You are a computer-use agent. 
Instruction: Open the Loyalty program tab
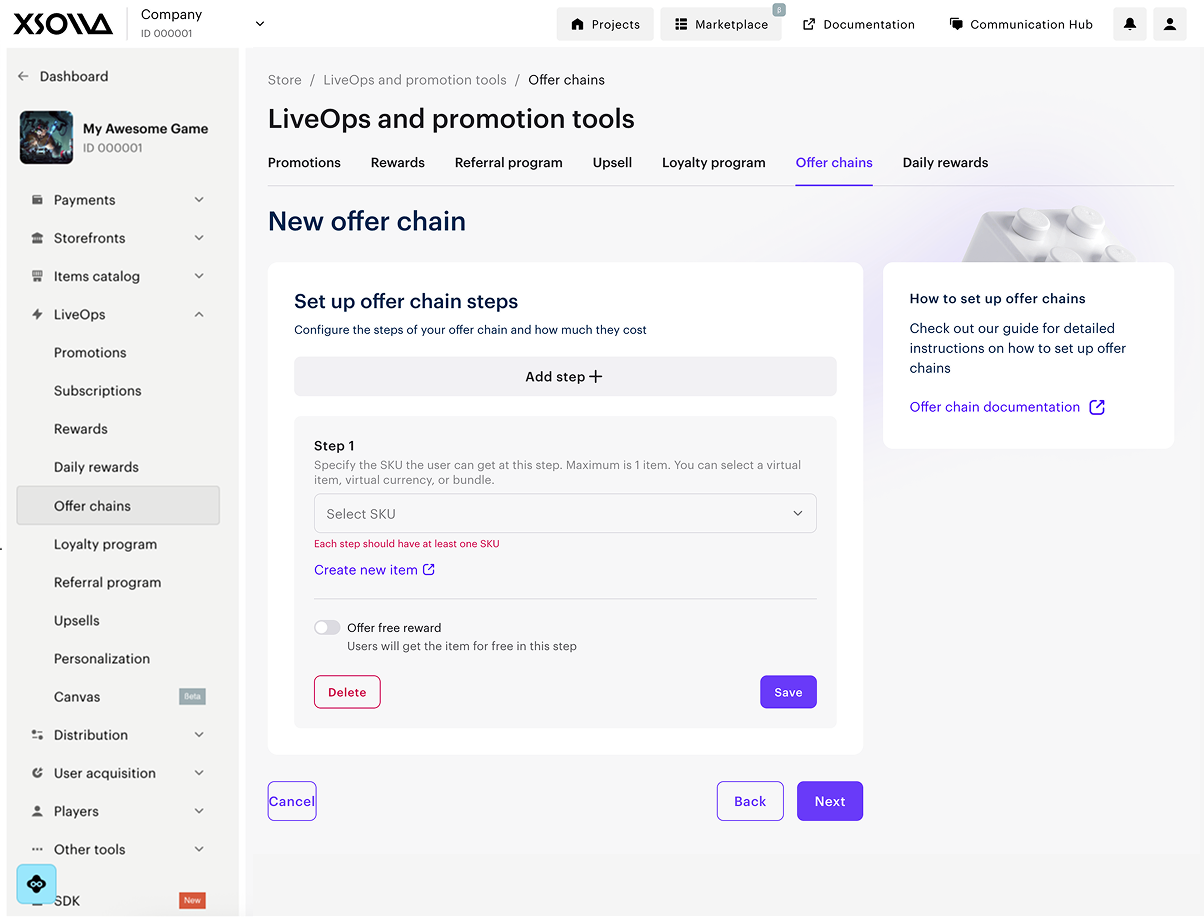pyautogui.click(x=713, y=163)
